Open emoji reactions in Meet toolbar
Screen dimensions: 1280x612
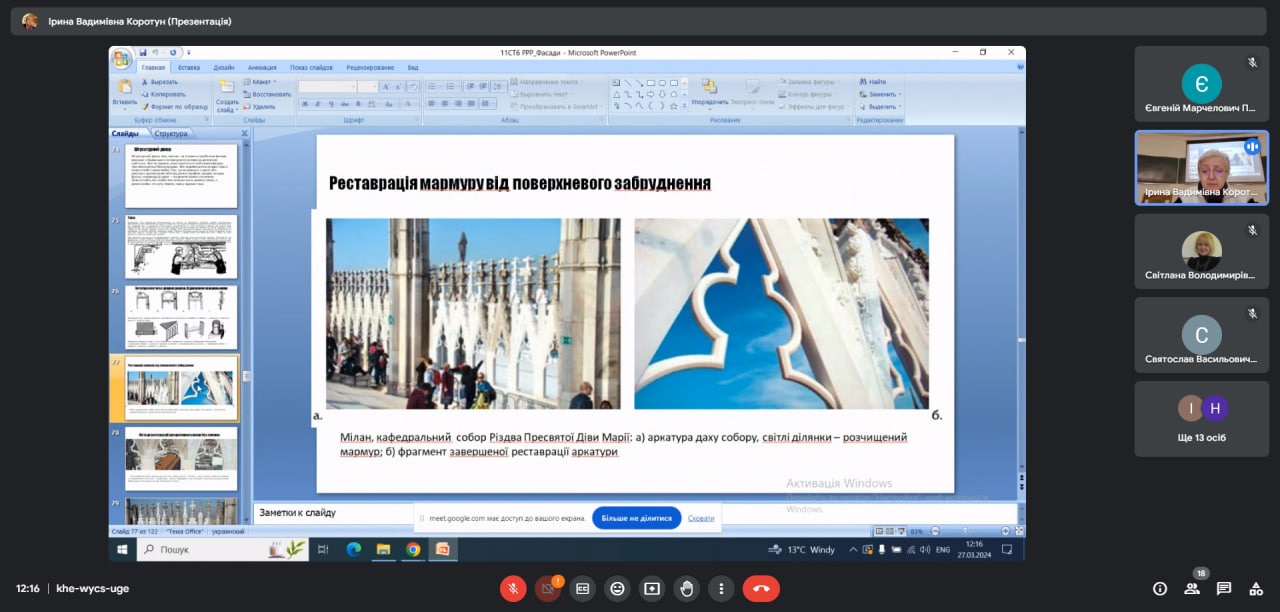point(617,589)
